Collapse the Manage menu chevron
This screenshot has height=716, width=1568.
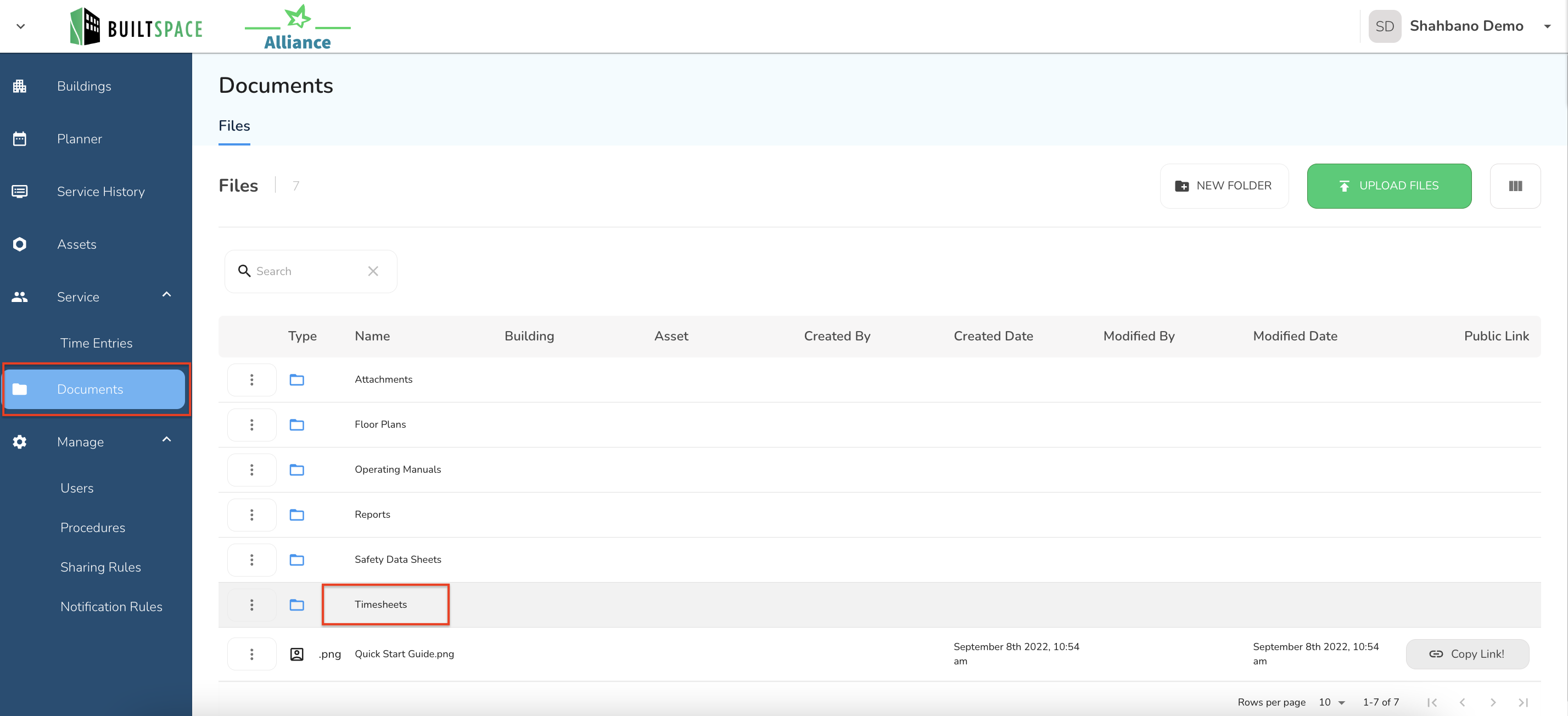pyautogui.click(x=166, y=440)
